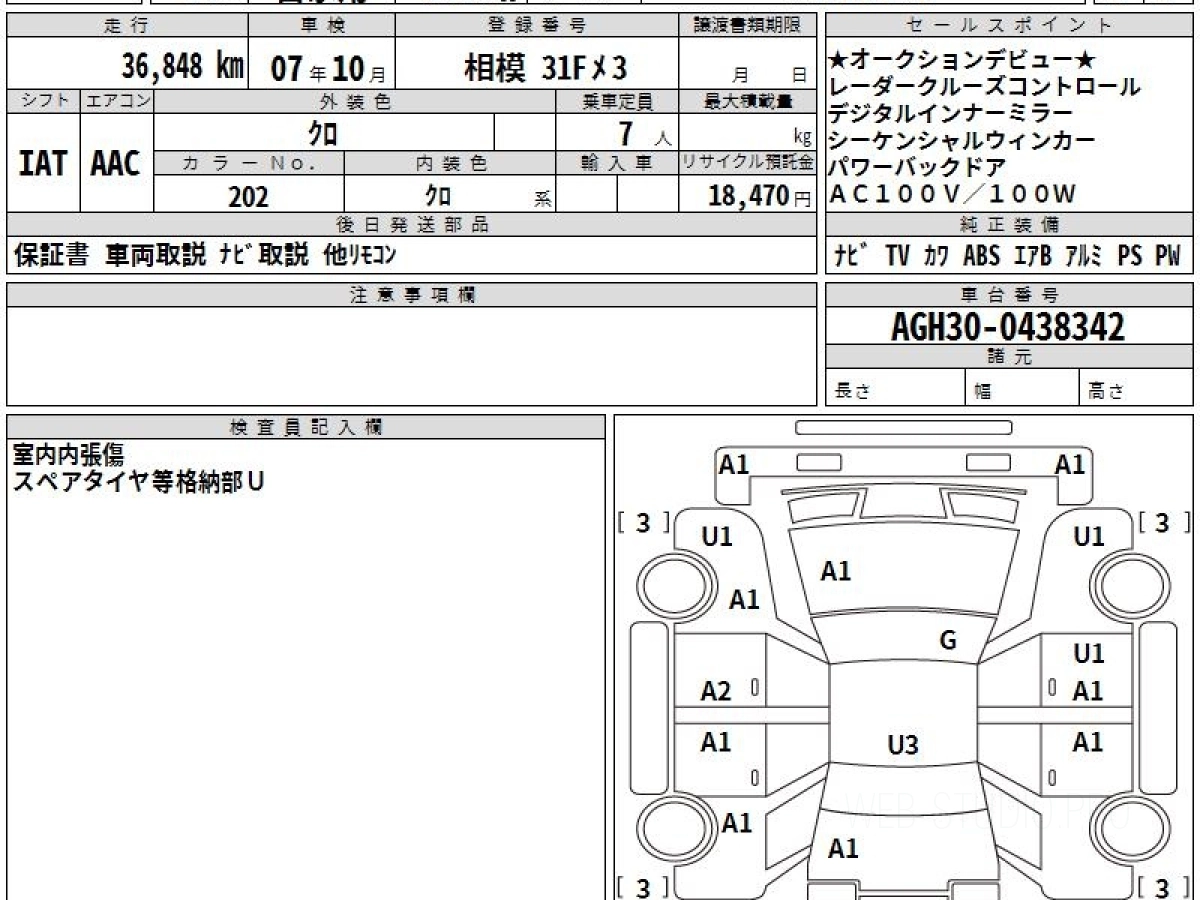
Task: Select the 純正装備 header
Action: (x=1009, y=224)
